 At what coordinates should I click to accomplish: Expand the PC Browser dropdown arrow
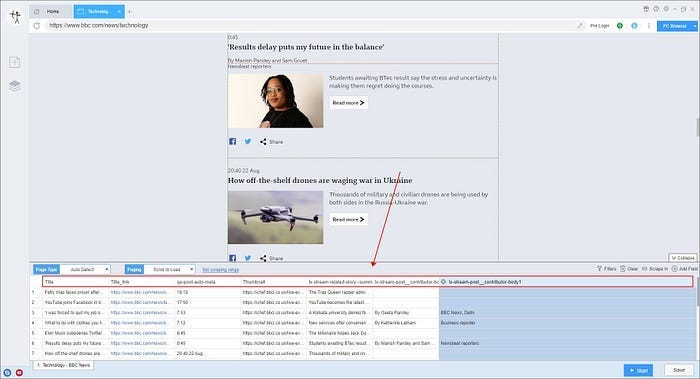click(695, 26)
